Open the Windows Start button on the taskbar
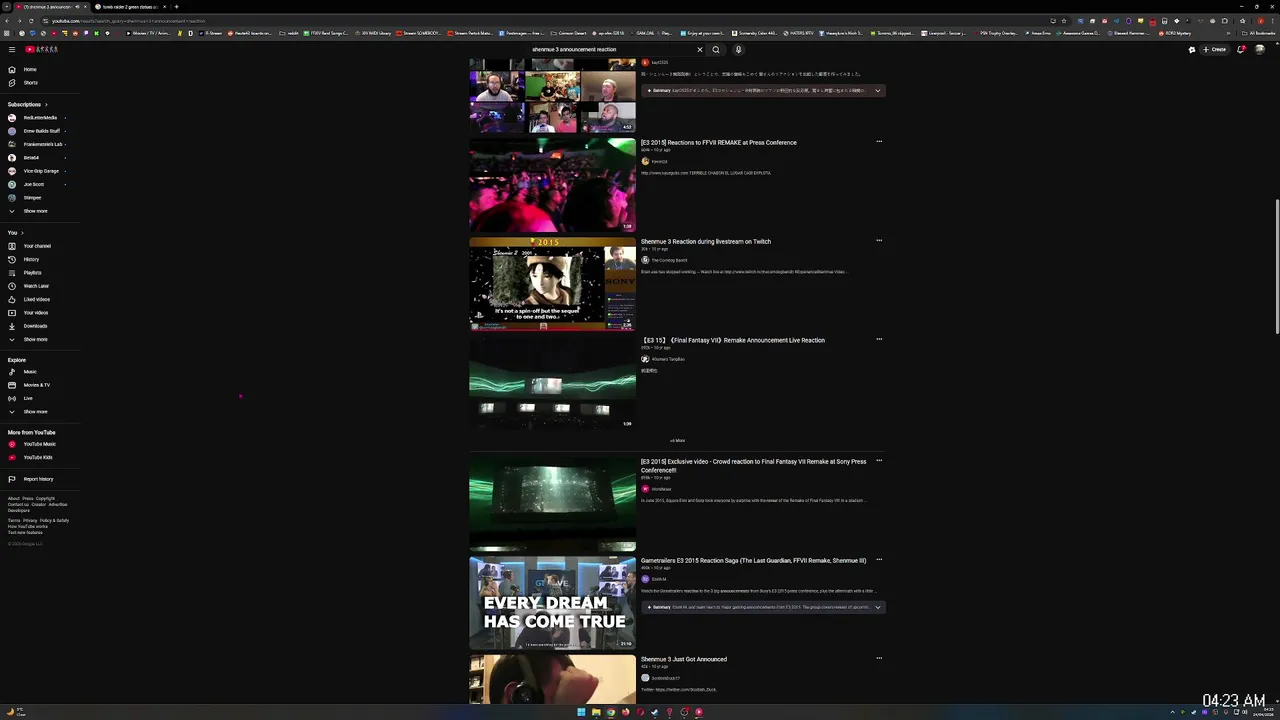Image resolution: width=1280 pixels, height=720 pixels. coord(581,712)
